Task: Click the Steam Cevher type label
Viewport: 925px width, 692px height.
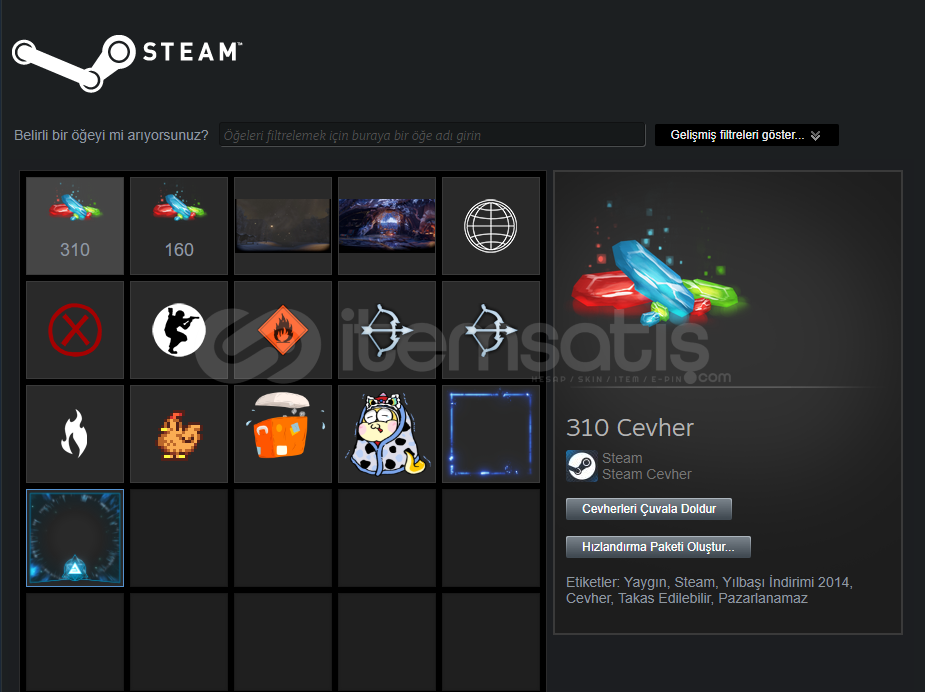Action: (647, 474)
